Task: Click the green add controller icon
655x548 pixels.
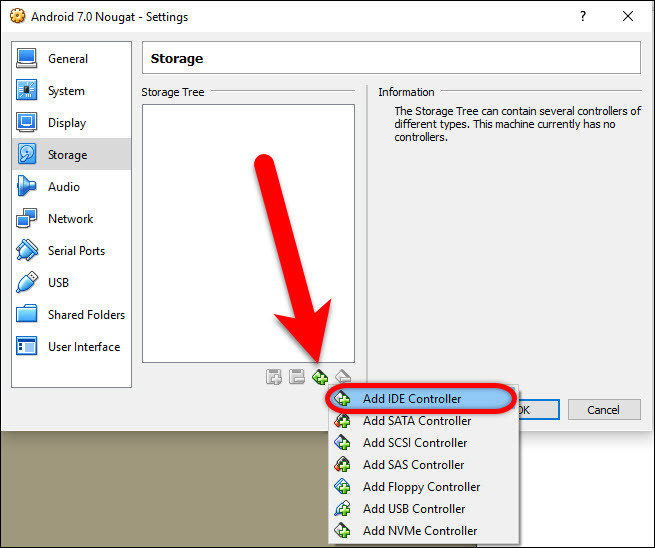Action: click(x=320, y=377)
